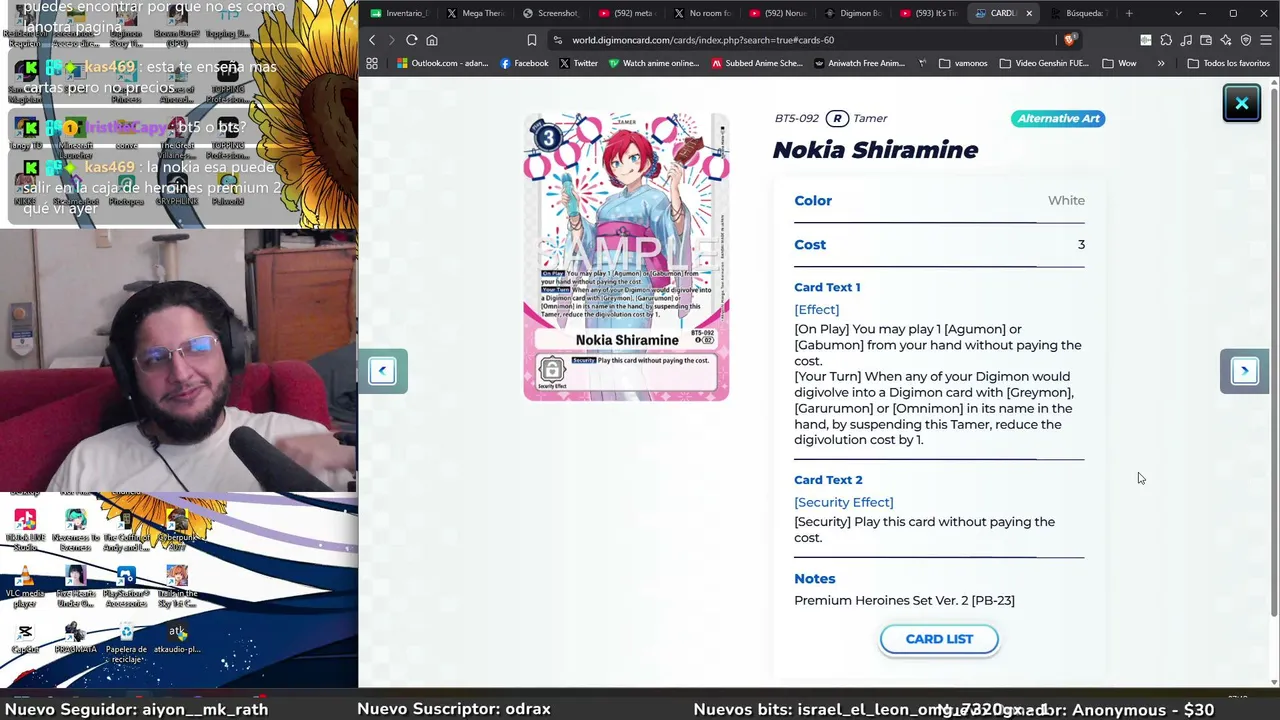The height and width of the screenshot is (720, 1280).
Task: Click the Premium Heroines Set Ver. 2 note
Action: 904,600
